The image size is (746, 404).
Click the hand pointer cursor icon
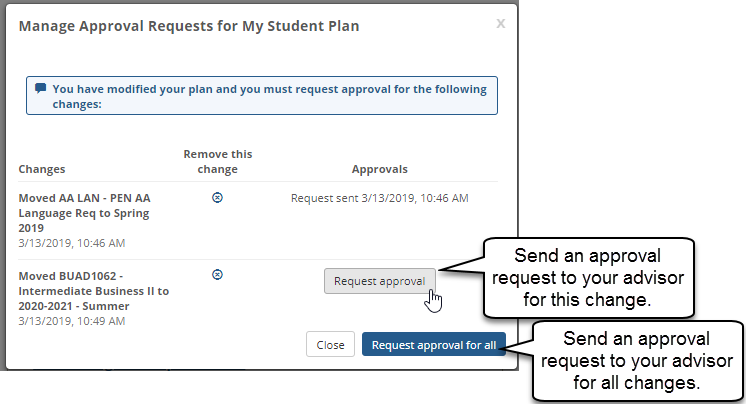point(433,299)
